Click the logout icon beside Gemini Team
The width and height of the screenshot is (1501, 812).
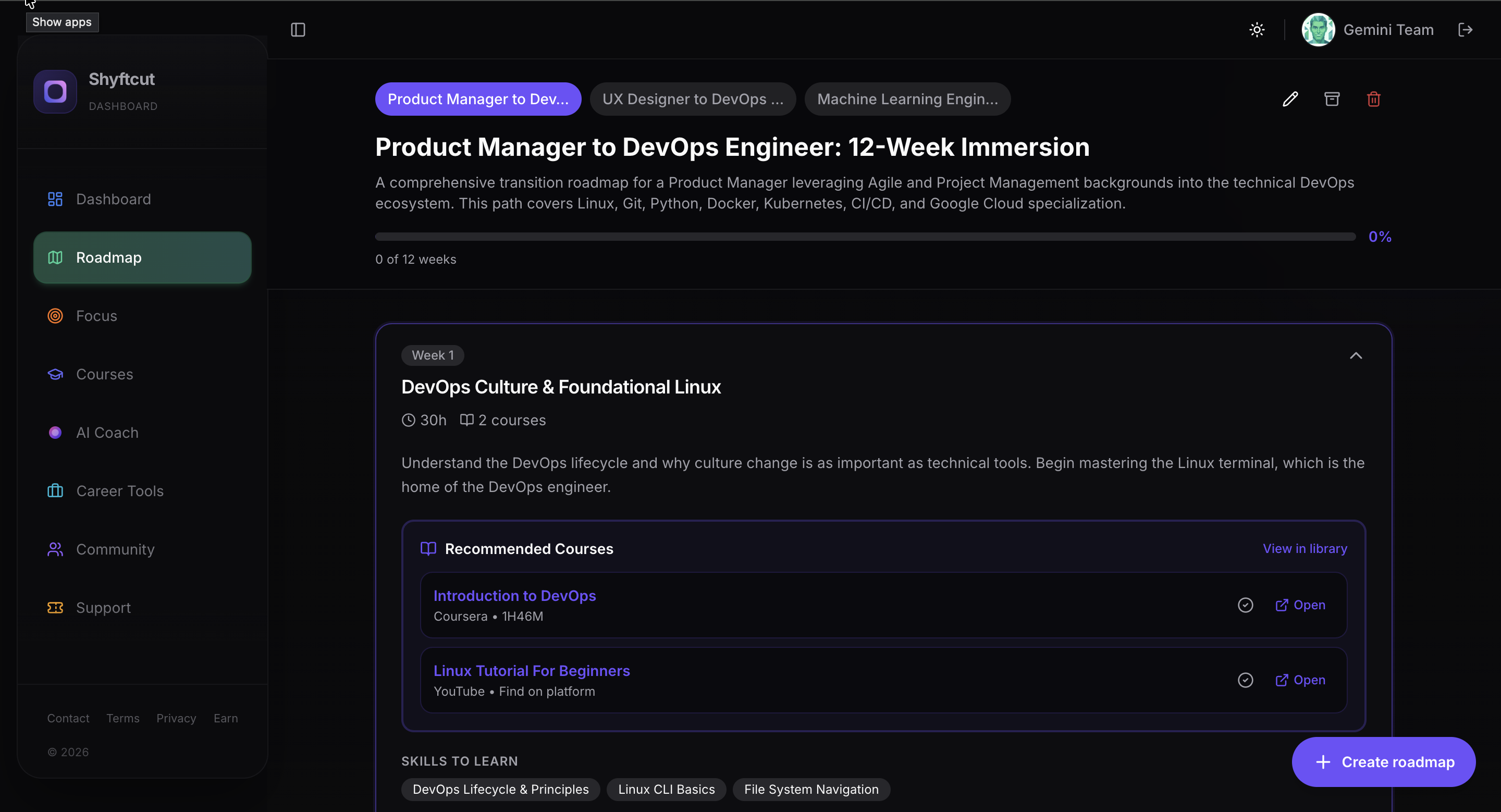point(1465,30)
